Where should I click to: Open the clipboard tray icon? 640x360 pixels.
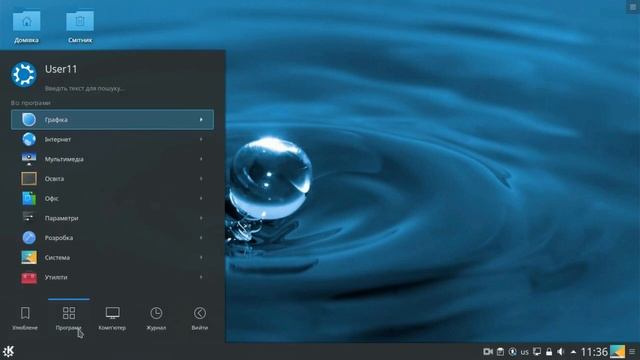tap(500, 351)
